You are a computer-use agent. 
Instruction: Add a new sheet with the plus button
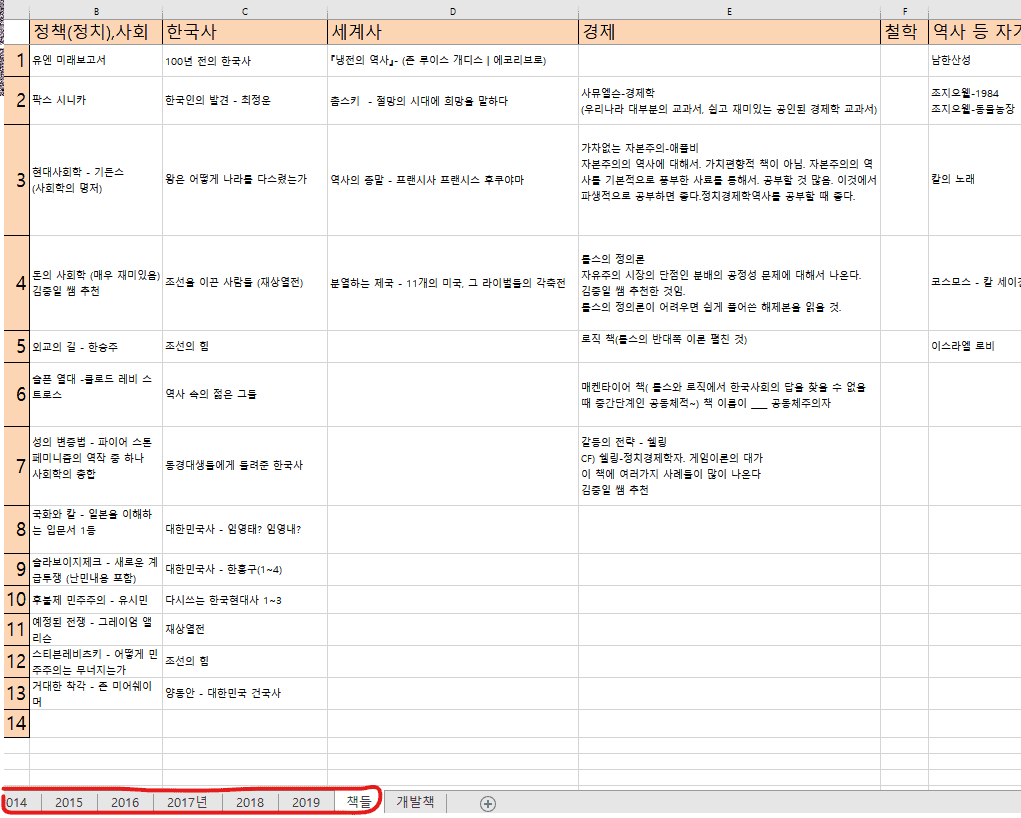coord(488,803)
